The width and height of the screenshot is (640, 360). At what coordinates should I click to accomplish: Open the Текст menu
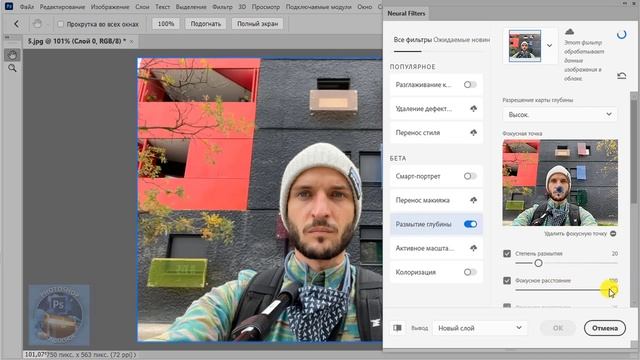pyautogui.click(x=162, y=7)
